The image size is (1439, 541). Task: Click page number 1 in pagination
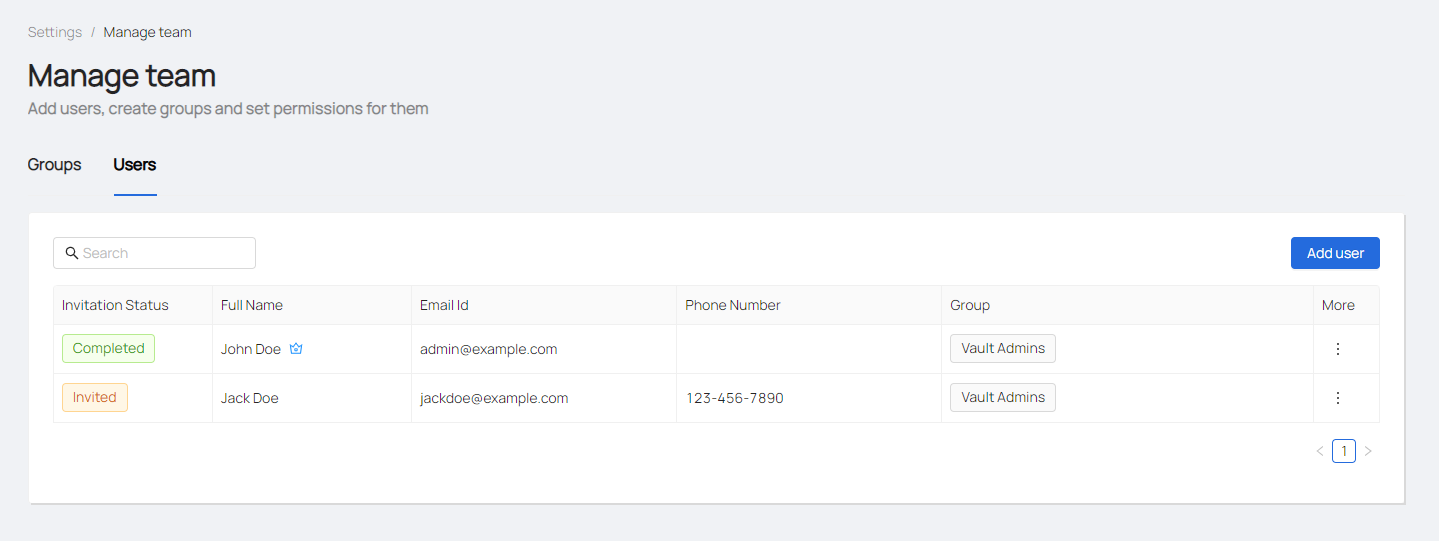(x=1344, y=452)
